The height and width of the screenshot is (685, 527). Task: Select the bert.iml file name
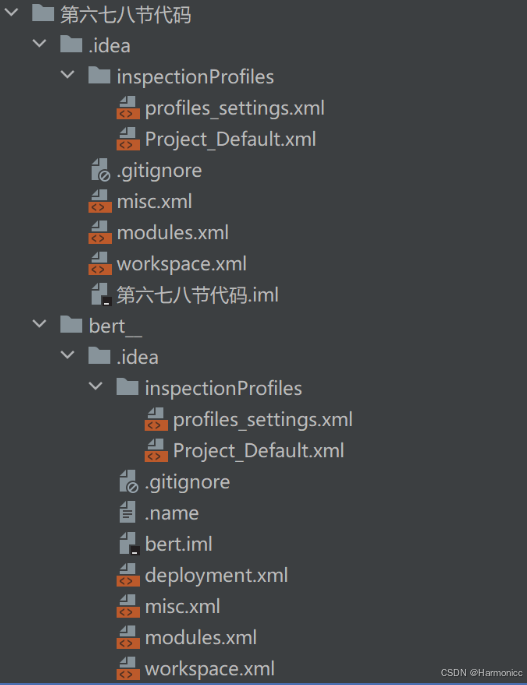[179, 544]
